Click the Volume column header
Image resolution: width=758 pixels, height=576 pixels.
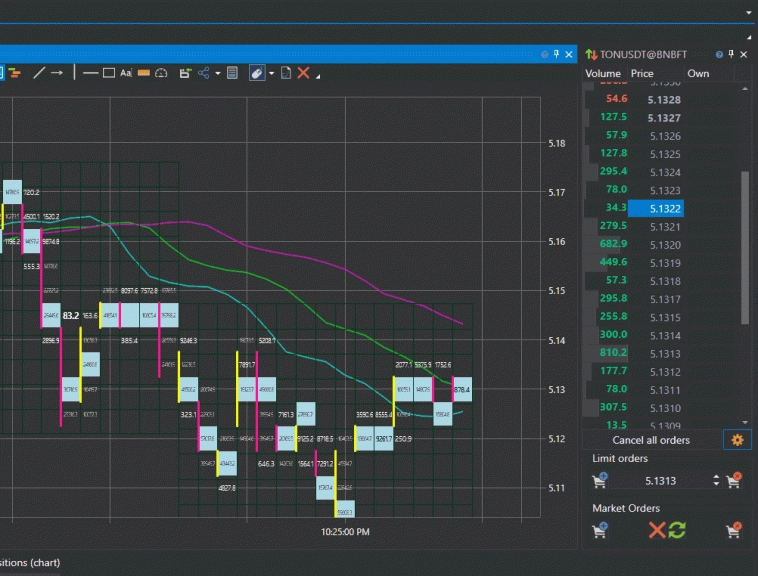click(603, 73)
